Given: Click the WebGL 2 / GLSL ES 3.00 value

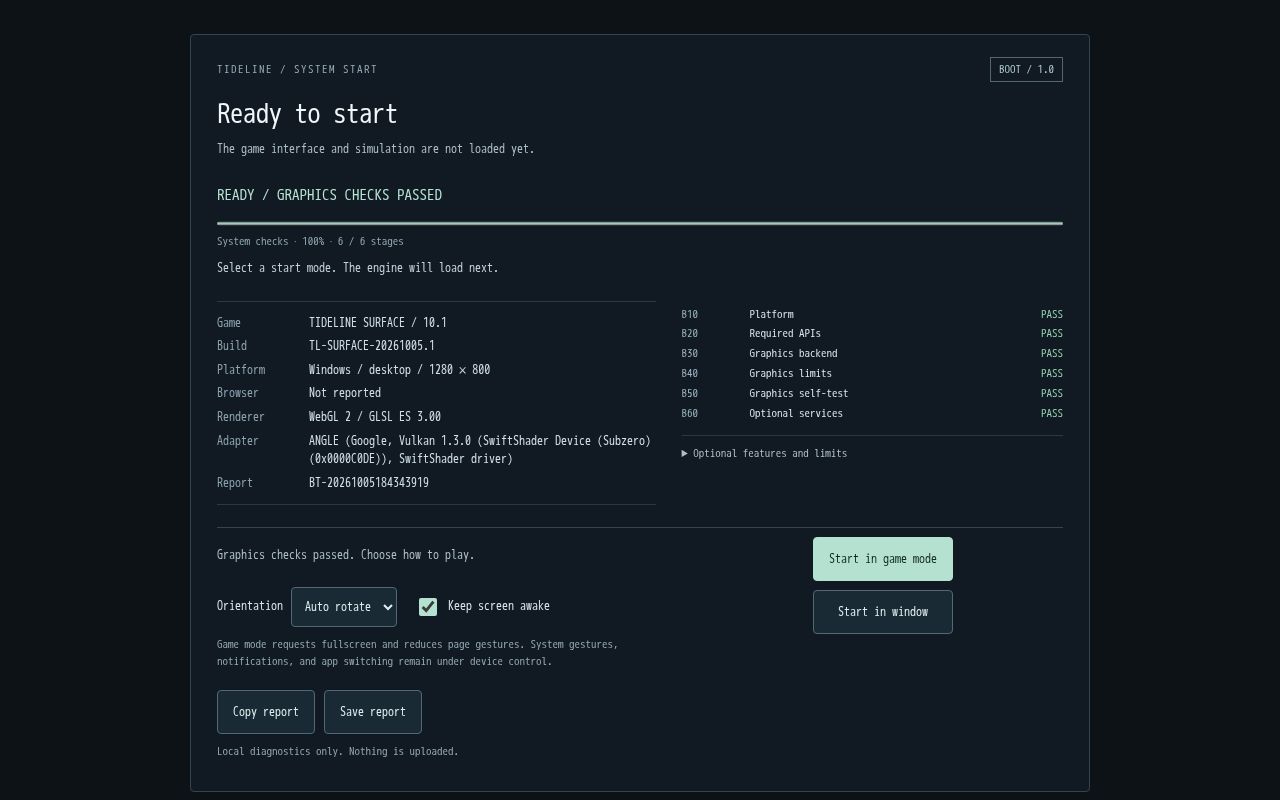Looking at the screenshot, I should (x=375, y=417).
